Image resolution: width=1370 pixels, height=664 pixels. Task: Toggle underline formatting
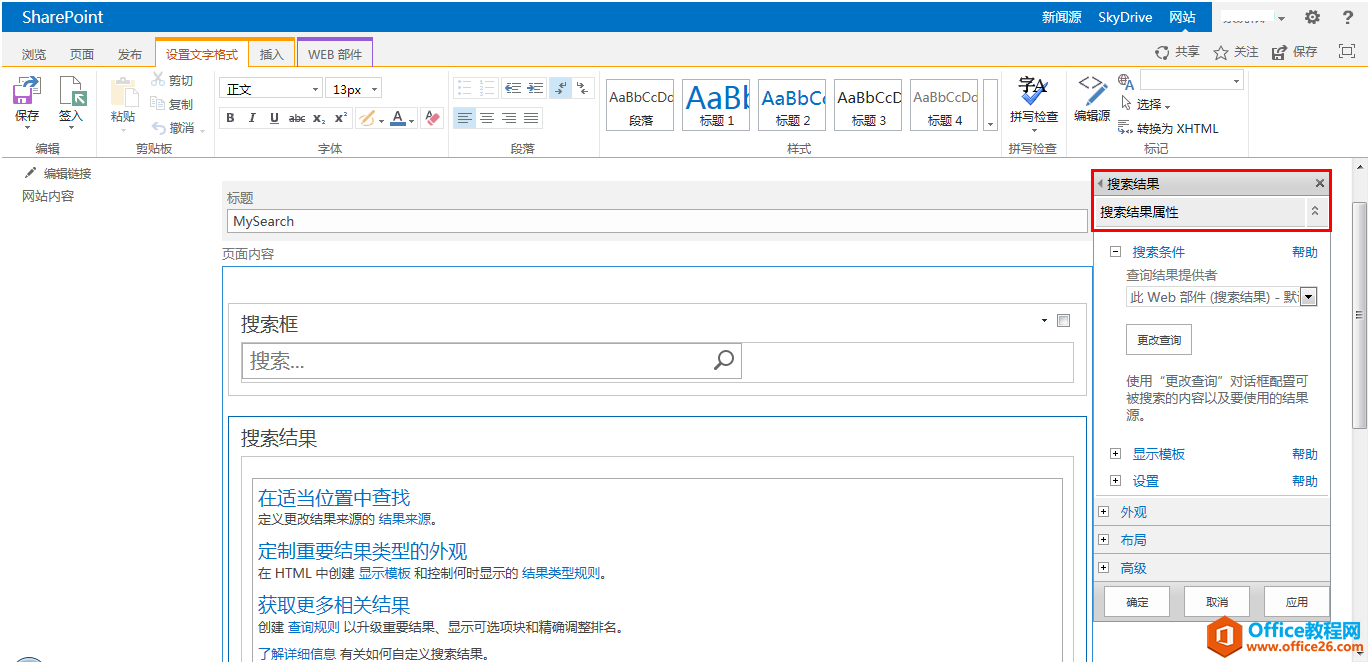click(274, 118)
